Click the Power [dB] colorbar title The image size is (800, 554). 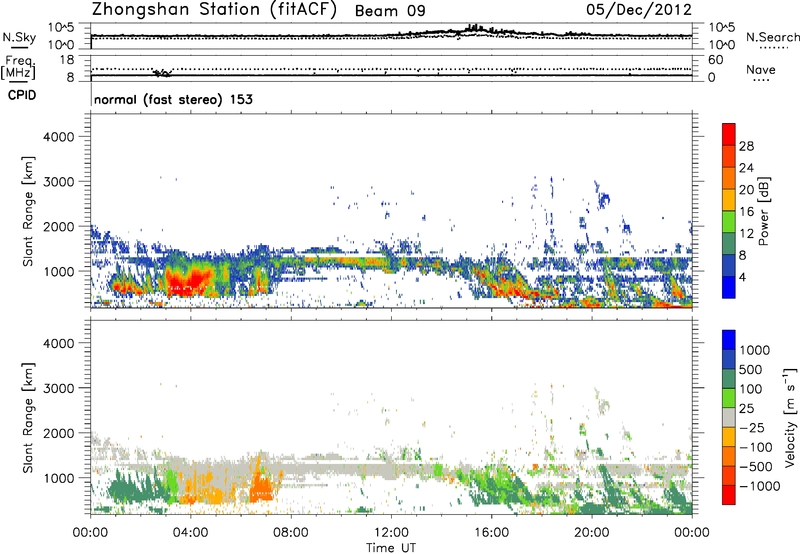point(763,211)
